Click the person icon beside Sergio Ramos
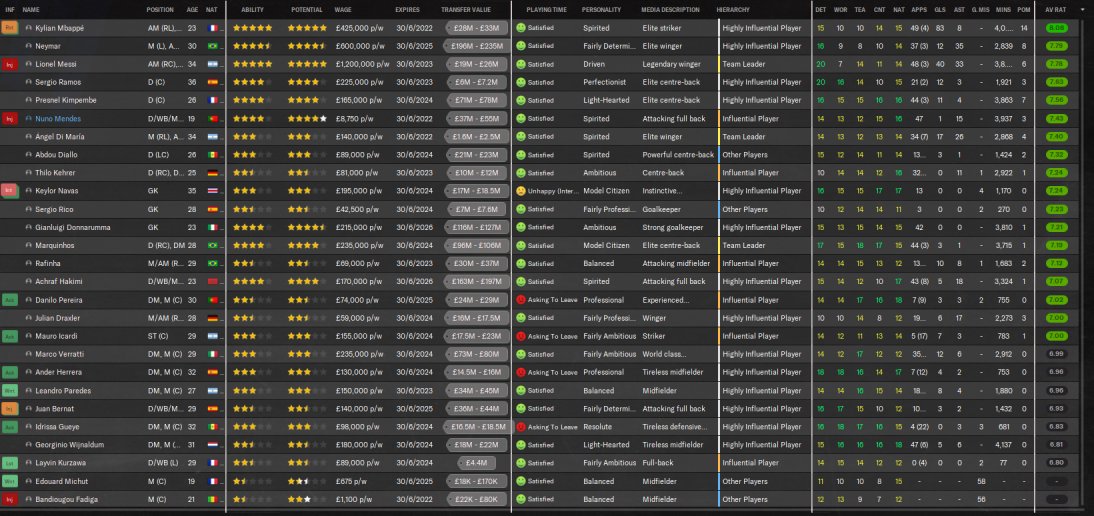1094x516 pixels. click(x=29, y=82)
